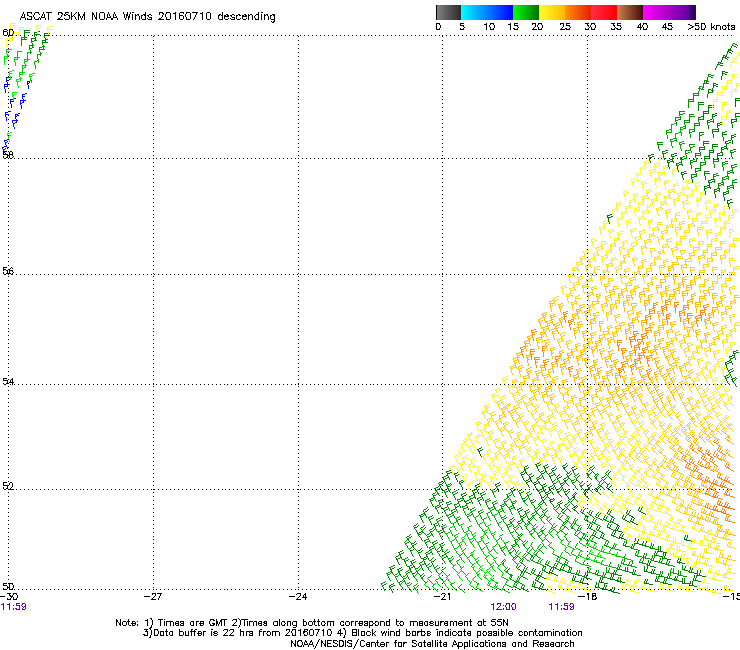Click the '11:59' time next to 12:00
Image resolution: width=740 pixels, height=650 pixels.
pyautogui.click(x=562, y=607)
